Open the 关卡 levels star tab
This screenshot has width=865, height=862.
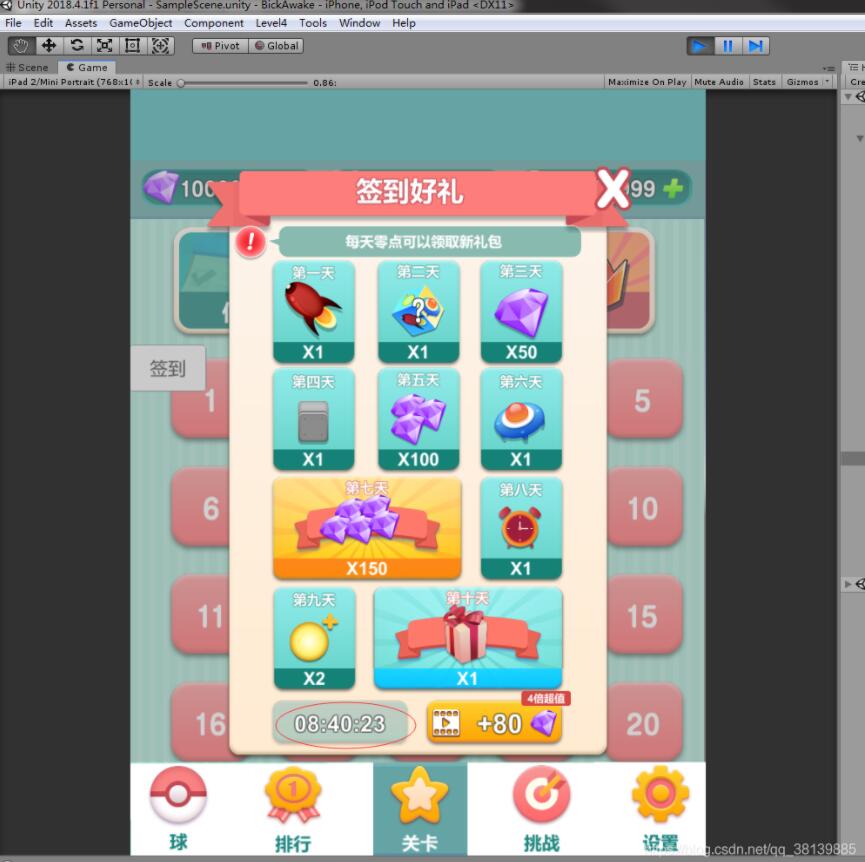pos(420,809)
